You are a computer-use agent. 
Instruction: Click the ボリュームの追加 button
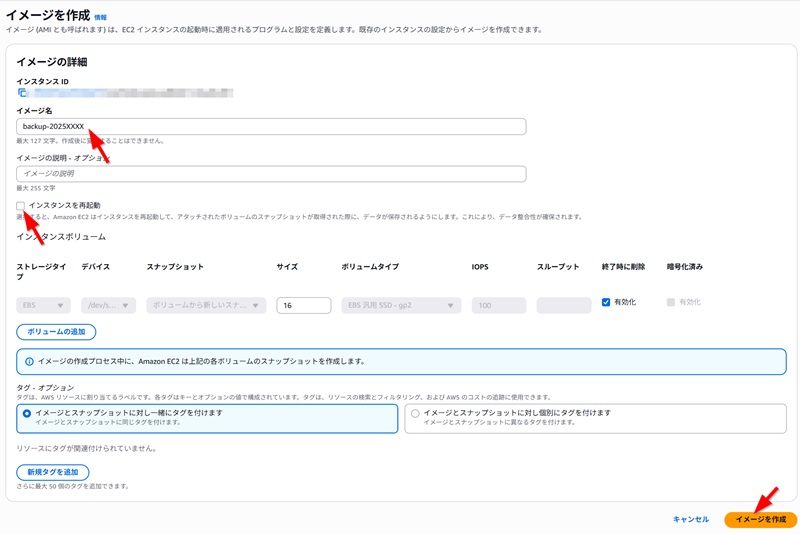point(56,332)
